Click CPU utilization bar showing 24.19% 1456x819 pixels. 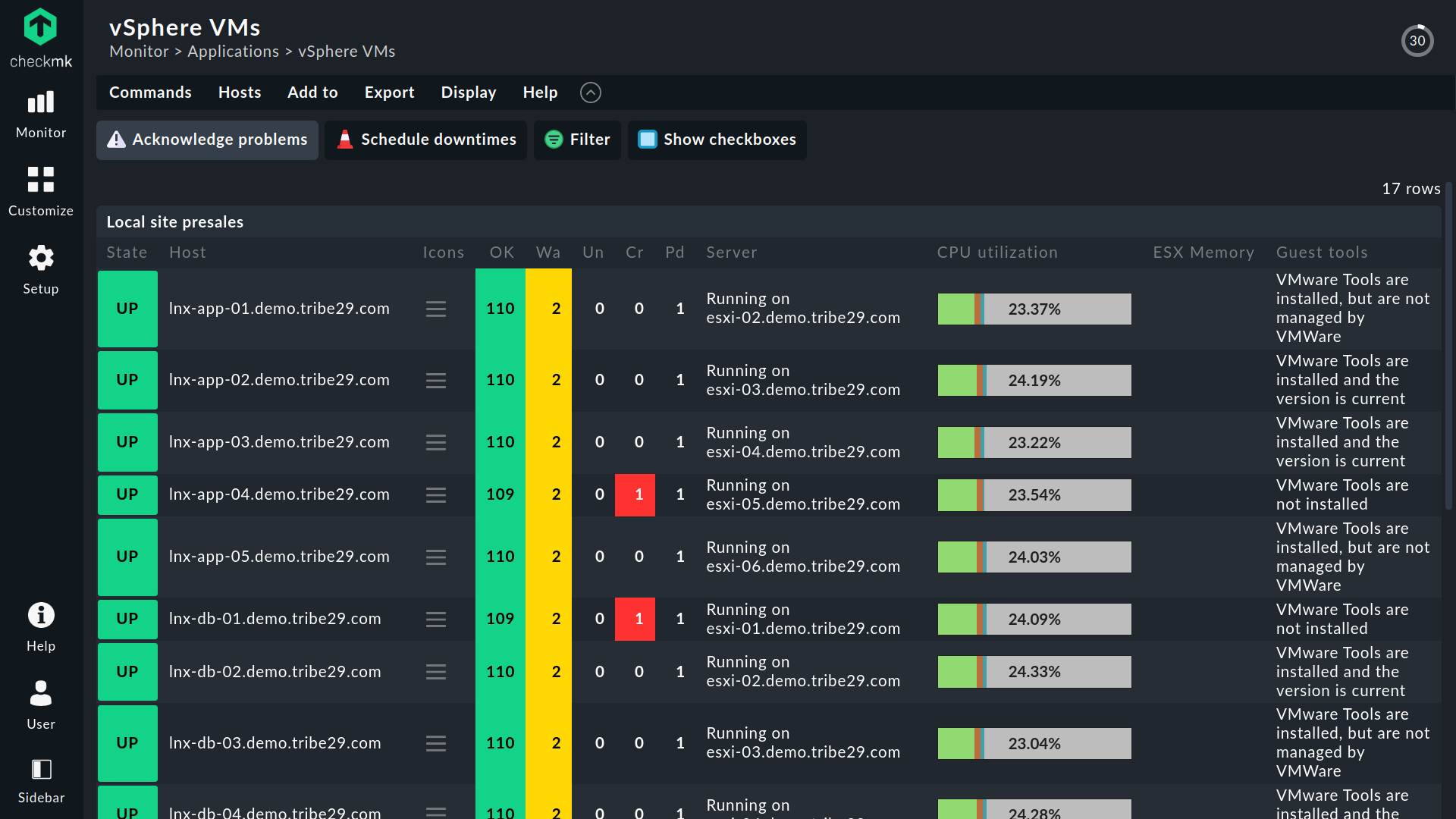click(1034, 381)
